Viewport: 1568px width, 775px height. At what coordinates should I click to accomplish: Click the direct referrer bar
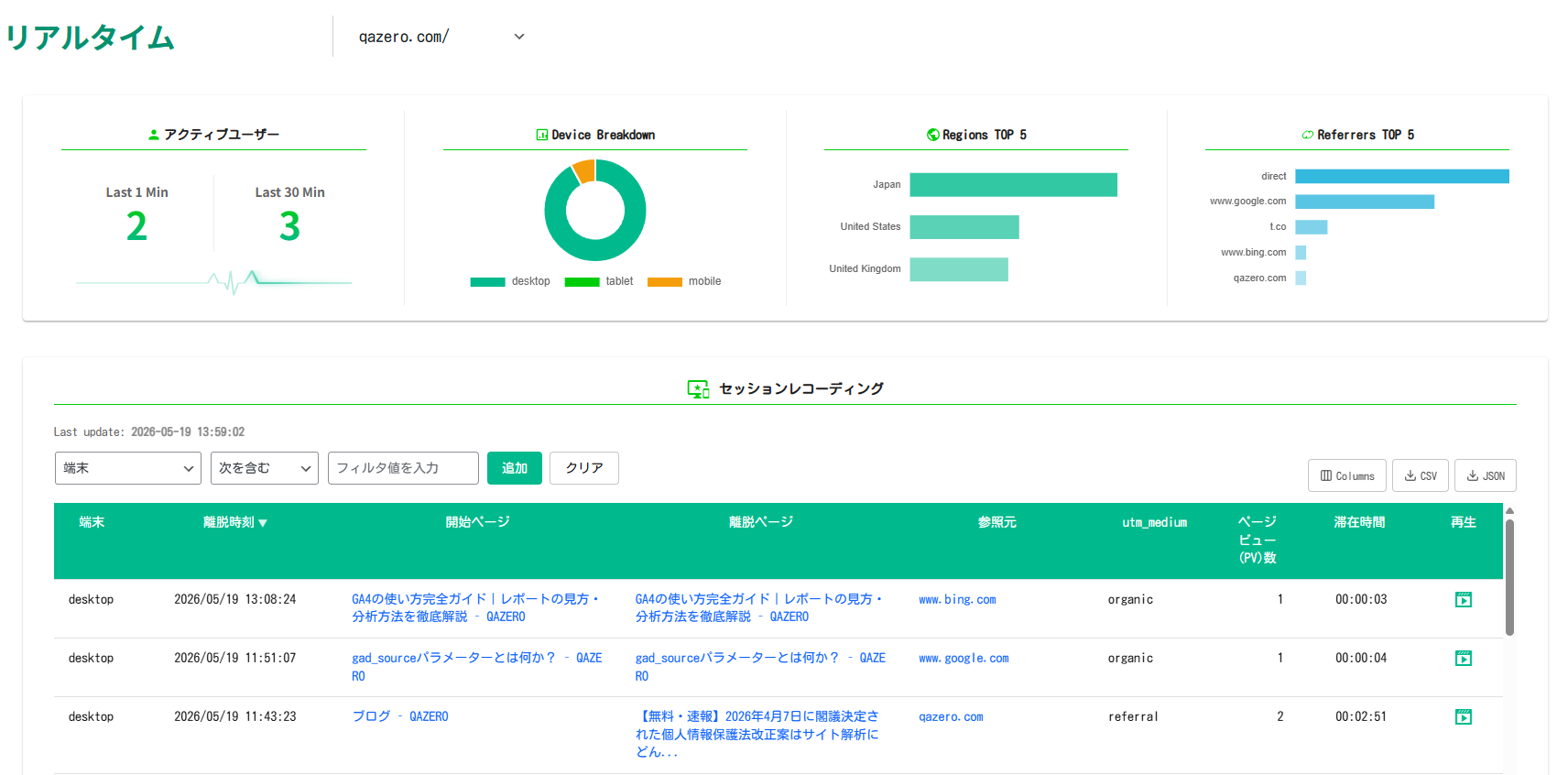tap(1402, 177)
